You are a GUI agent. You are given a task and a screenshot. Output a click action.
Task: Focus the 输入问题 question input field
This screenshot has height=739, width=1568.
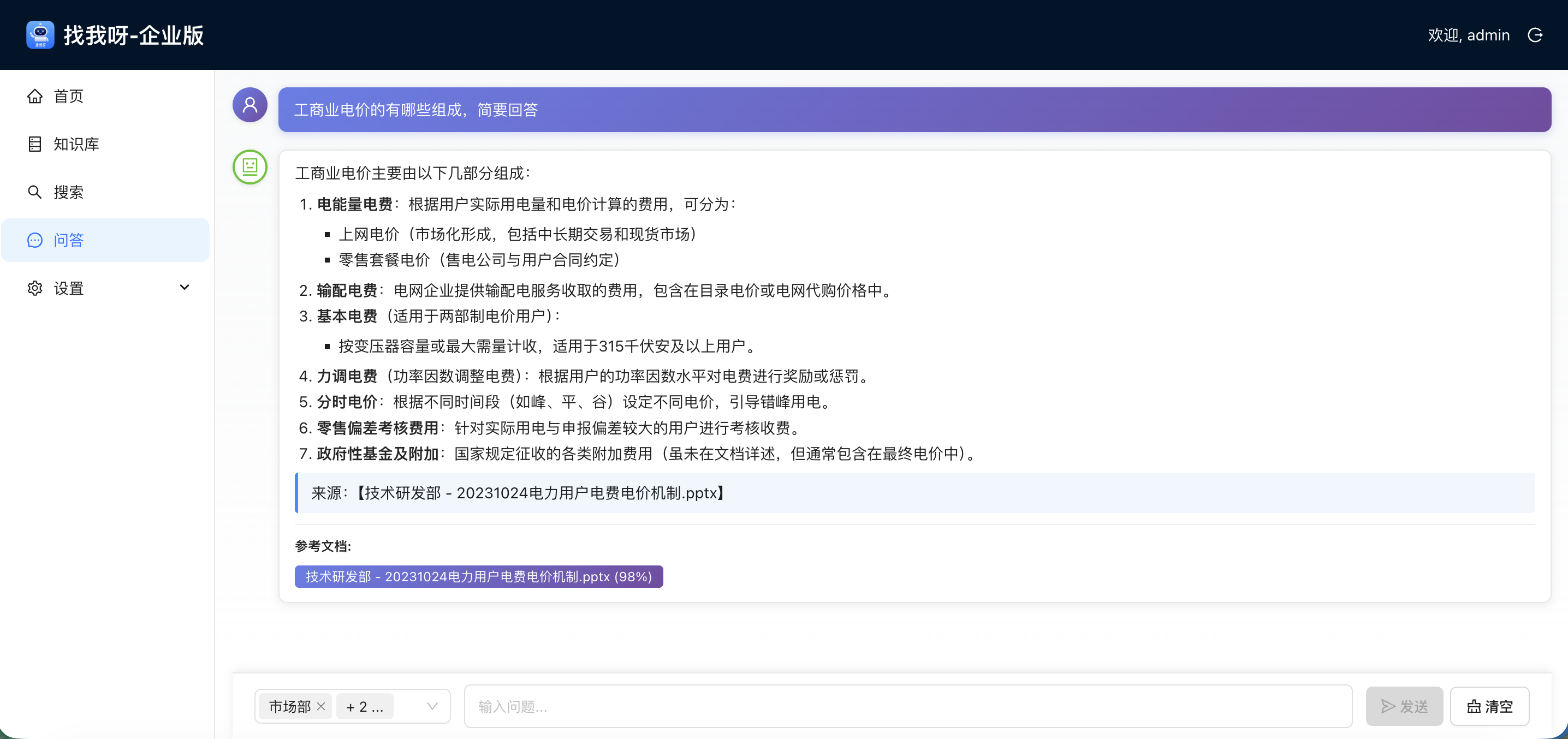click(x=907, y=706)
